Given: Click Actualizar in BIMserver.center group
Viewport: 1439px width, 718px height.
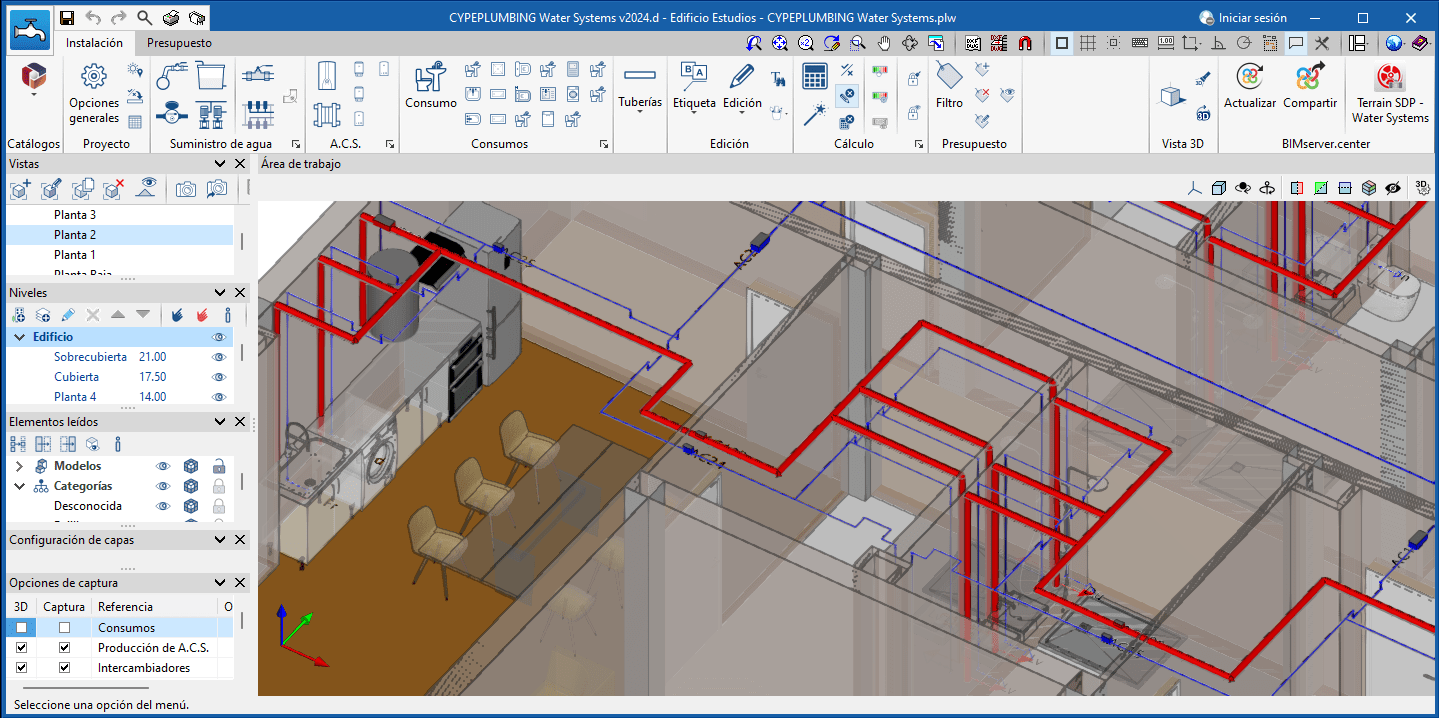Looking at the screenshot, I should click(1250, 86).
